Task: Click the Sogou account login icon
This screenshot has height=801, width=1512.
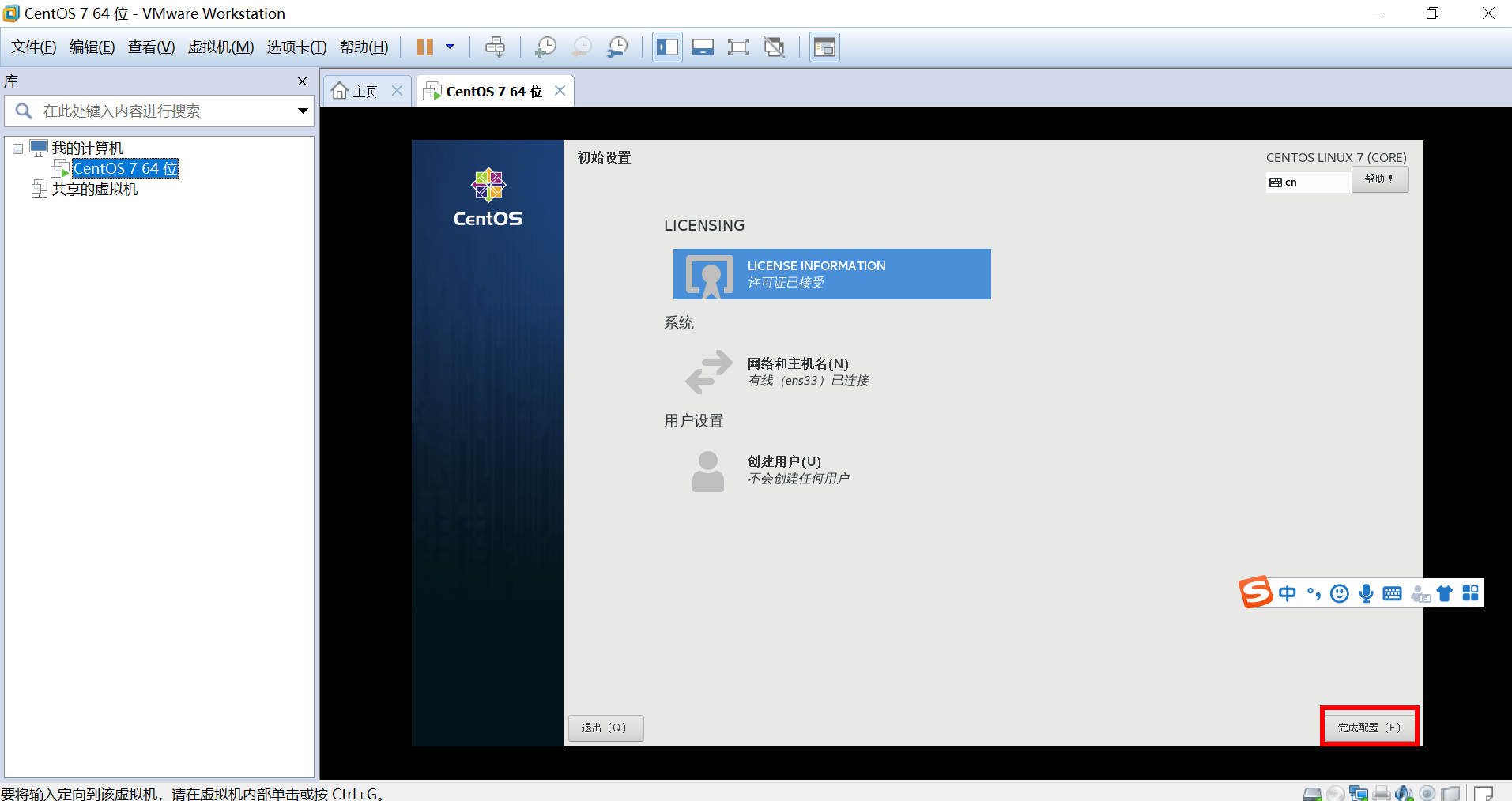Action: [1420, 594]
